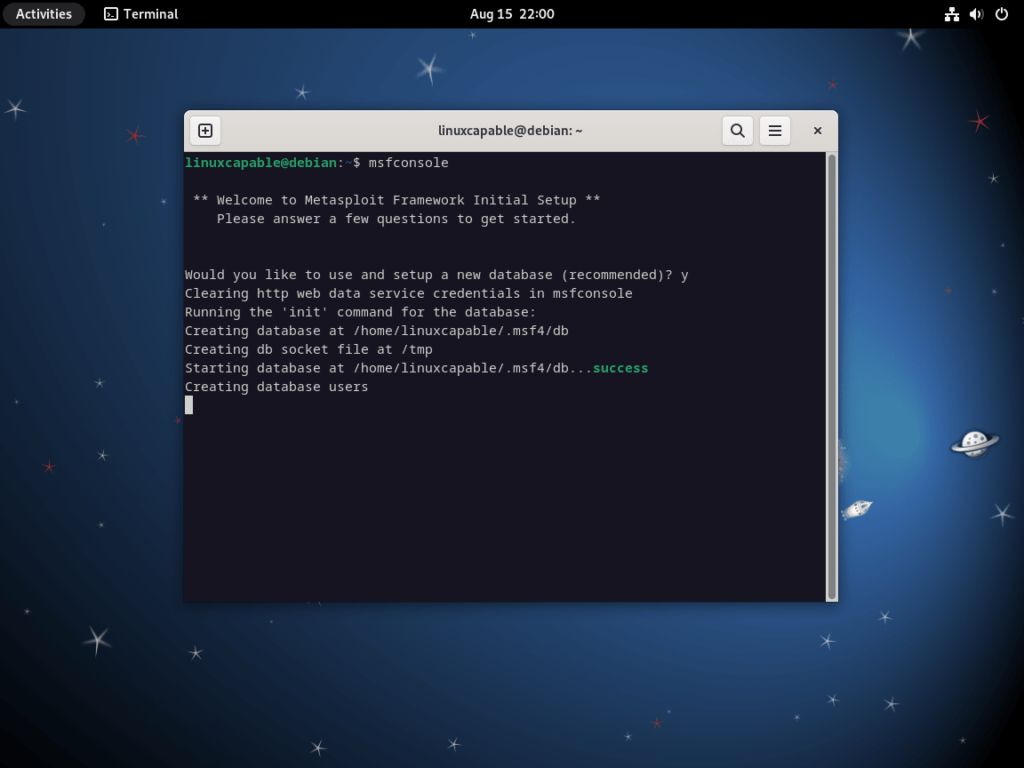Click the terminal vertical scrollbar

tap(831, 377)
